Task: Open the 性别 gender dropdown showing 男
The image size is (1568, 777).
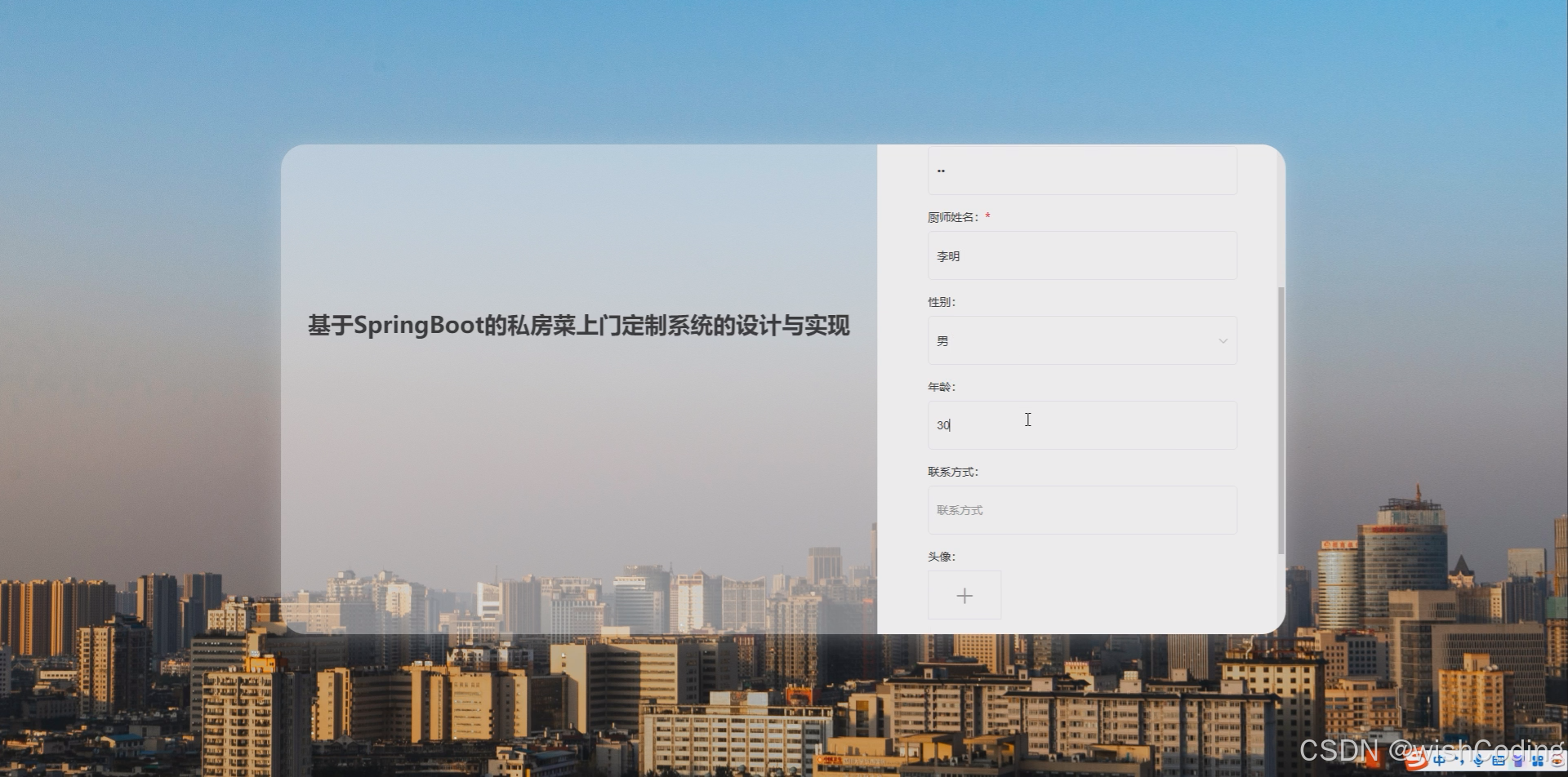Action: pos(1081,340)
